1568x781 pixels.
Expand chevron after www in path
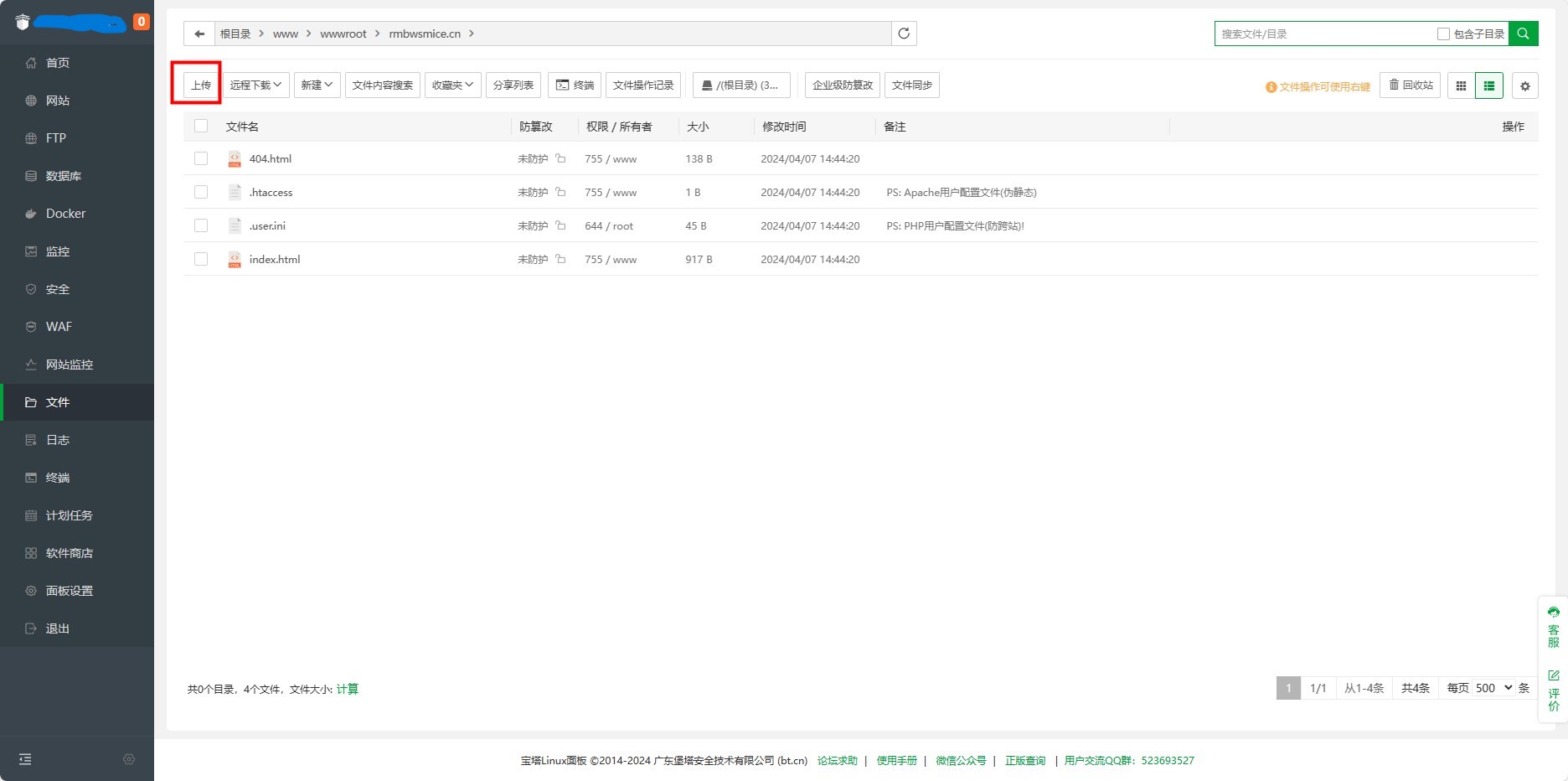[x=309, y=34]
